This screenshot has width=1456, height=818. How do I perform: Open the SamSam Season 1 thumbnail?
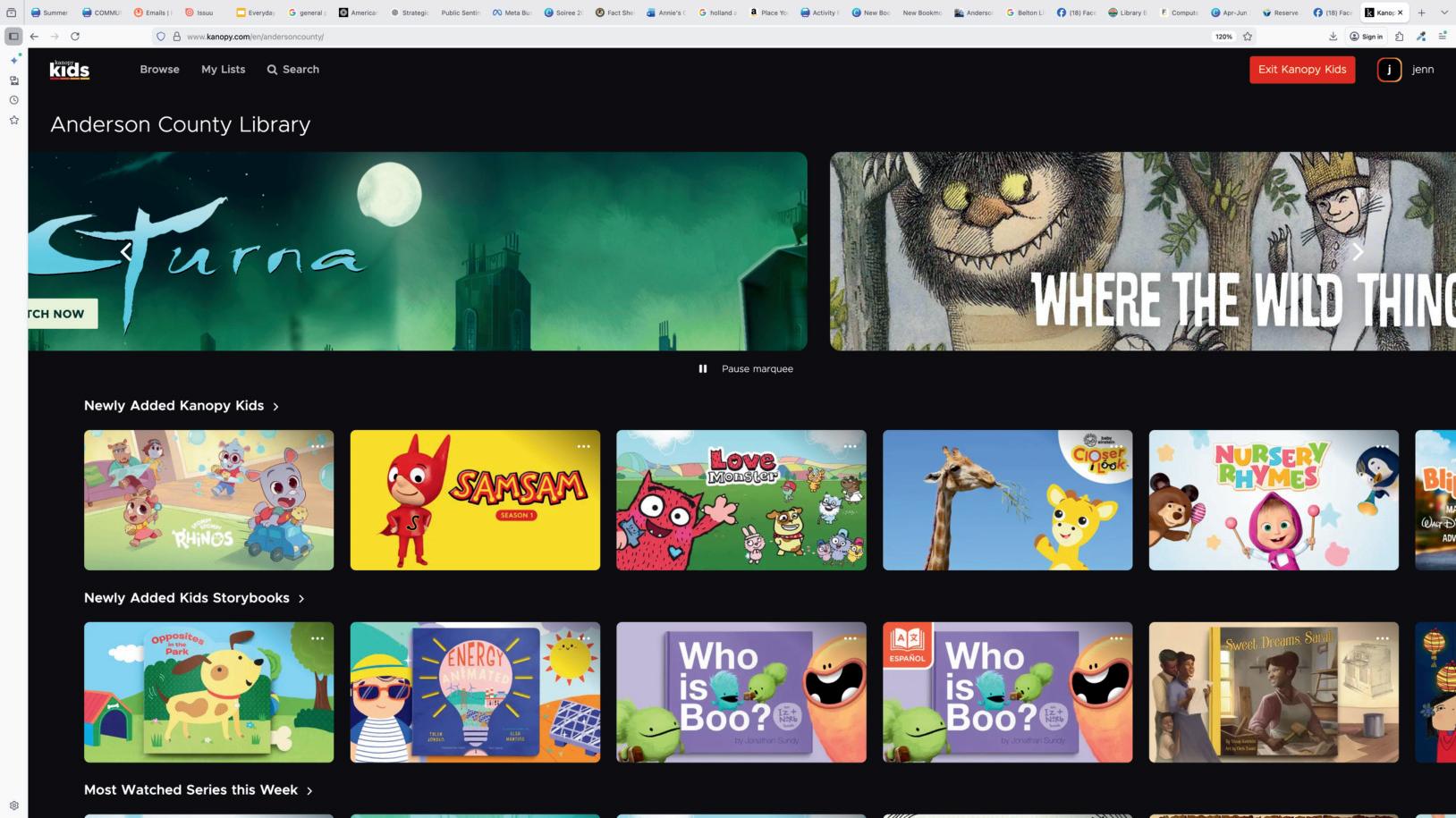475,500
